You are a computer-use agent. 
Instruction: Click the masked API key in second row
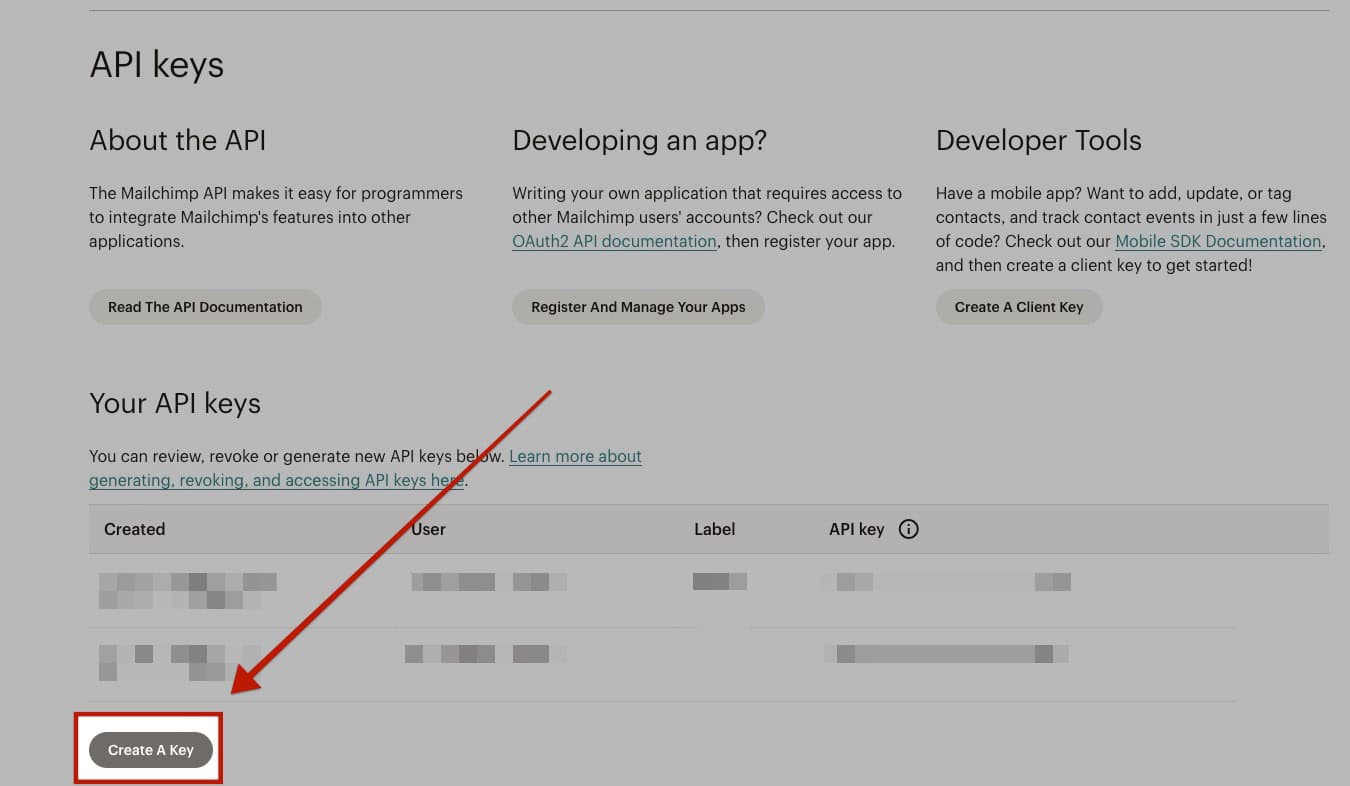947,653
